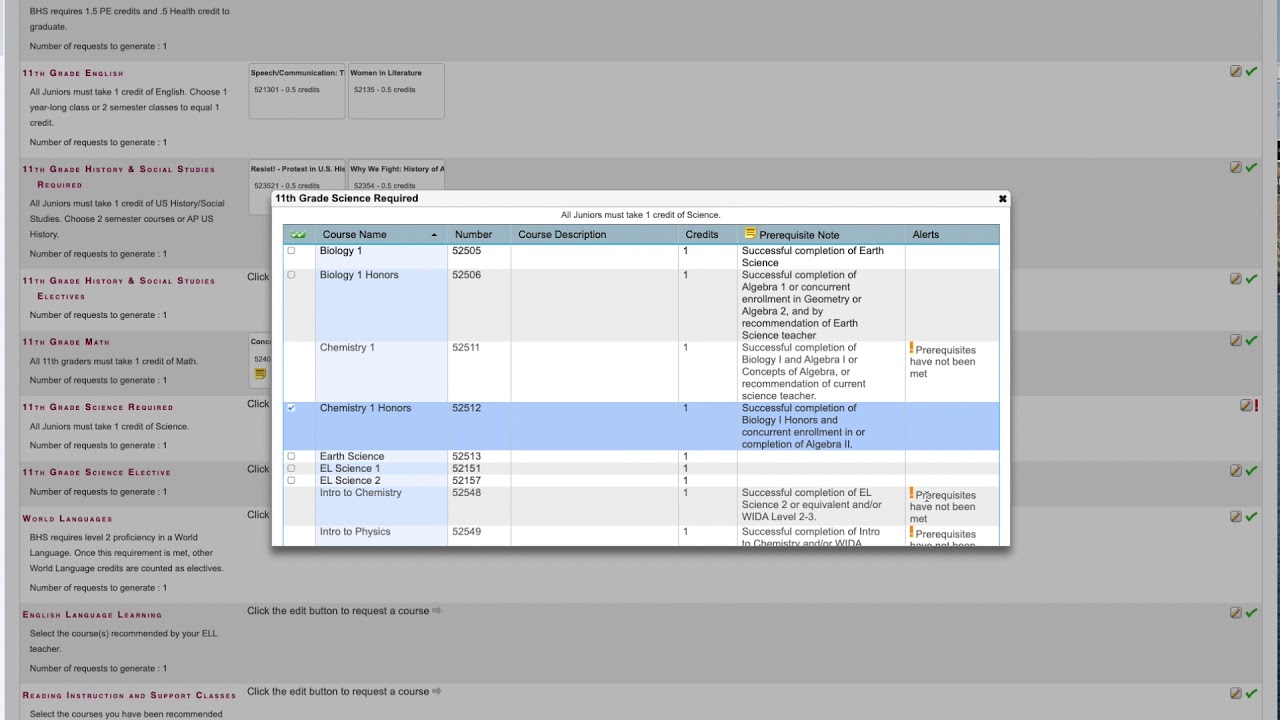Select the Women in Literature course card
This screenshot has height=720, width=1280.
click(396, 91)
